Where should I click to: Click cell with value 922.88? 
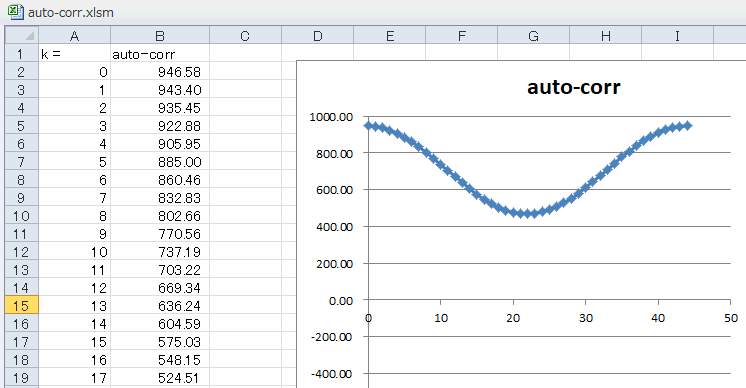click(x=160, y=126)
